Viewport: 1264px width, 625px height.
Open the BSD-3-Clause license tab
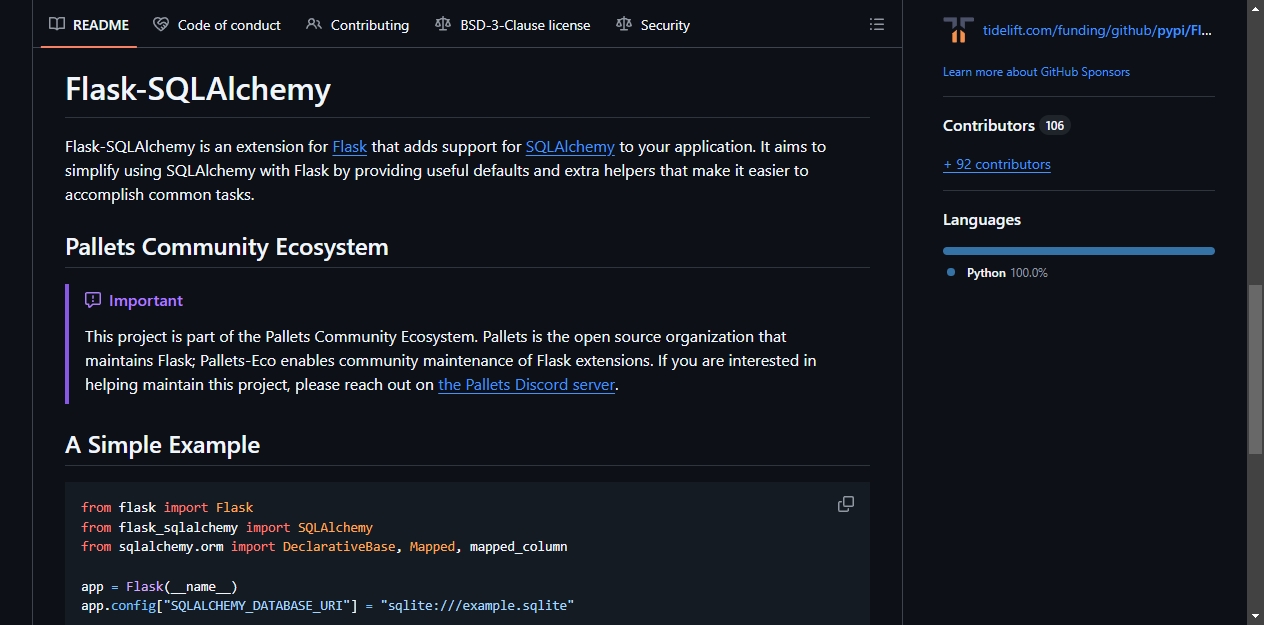click(513, 25)
